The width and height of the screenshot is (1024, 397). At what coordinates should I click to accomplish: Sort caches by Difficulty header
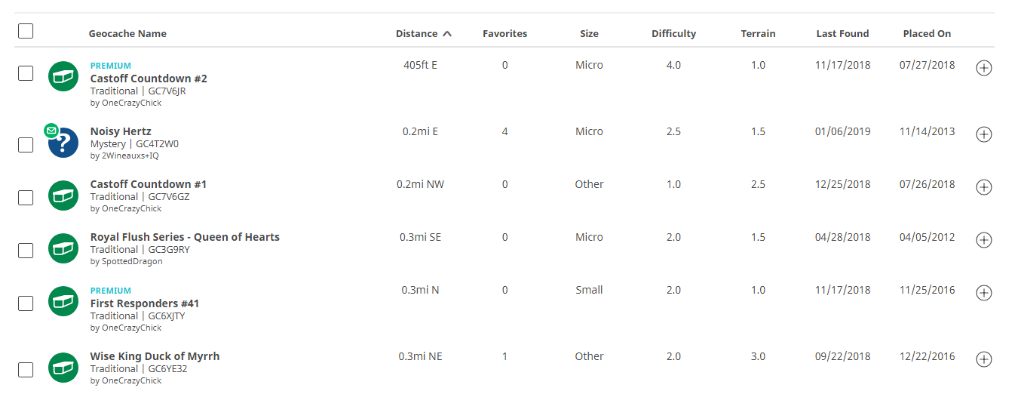click(673, 34)
